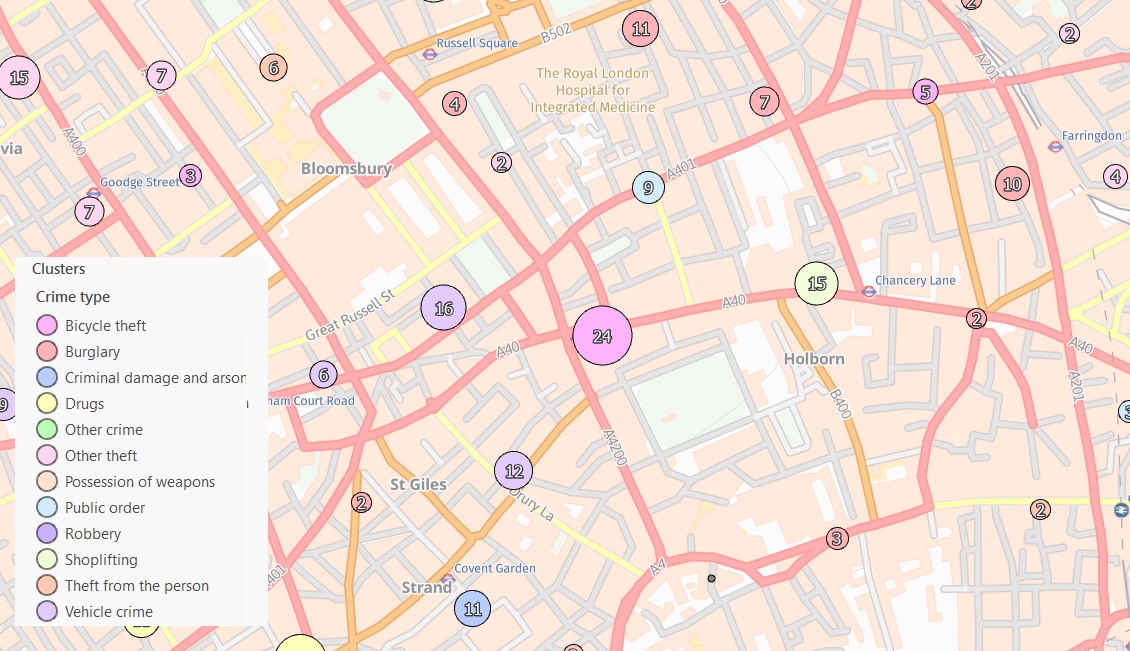Click the Bicycle theft legend color swatch
Viewport: 1130px width, 651px height.
click(47, 325)
